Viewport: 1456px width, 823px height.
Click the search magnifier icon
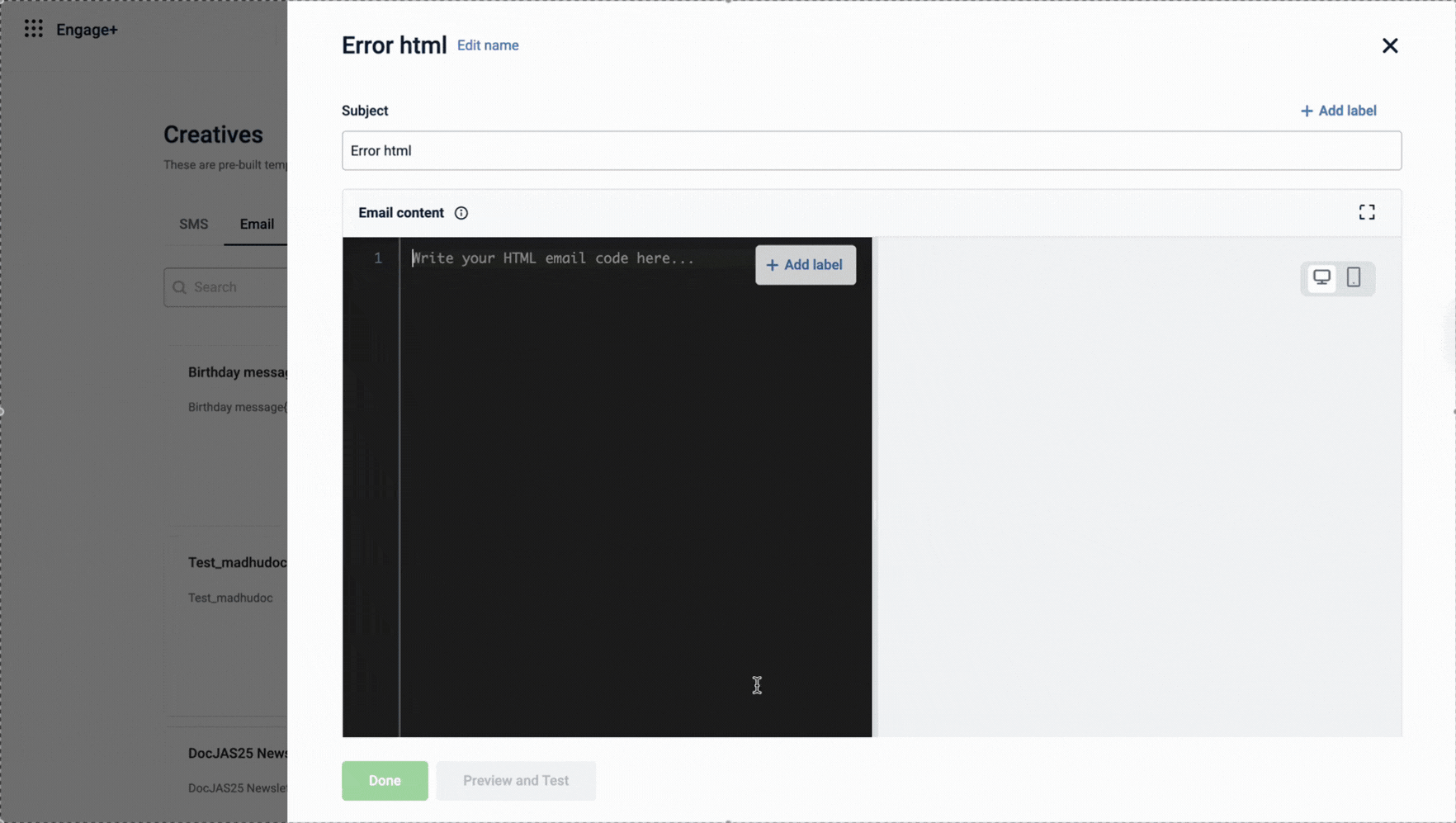pyautogui.click(x=179, y=287)
